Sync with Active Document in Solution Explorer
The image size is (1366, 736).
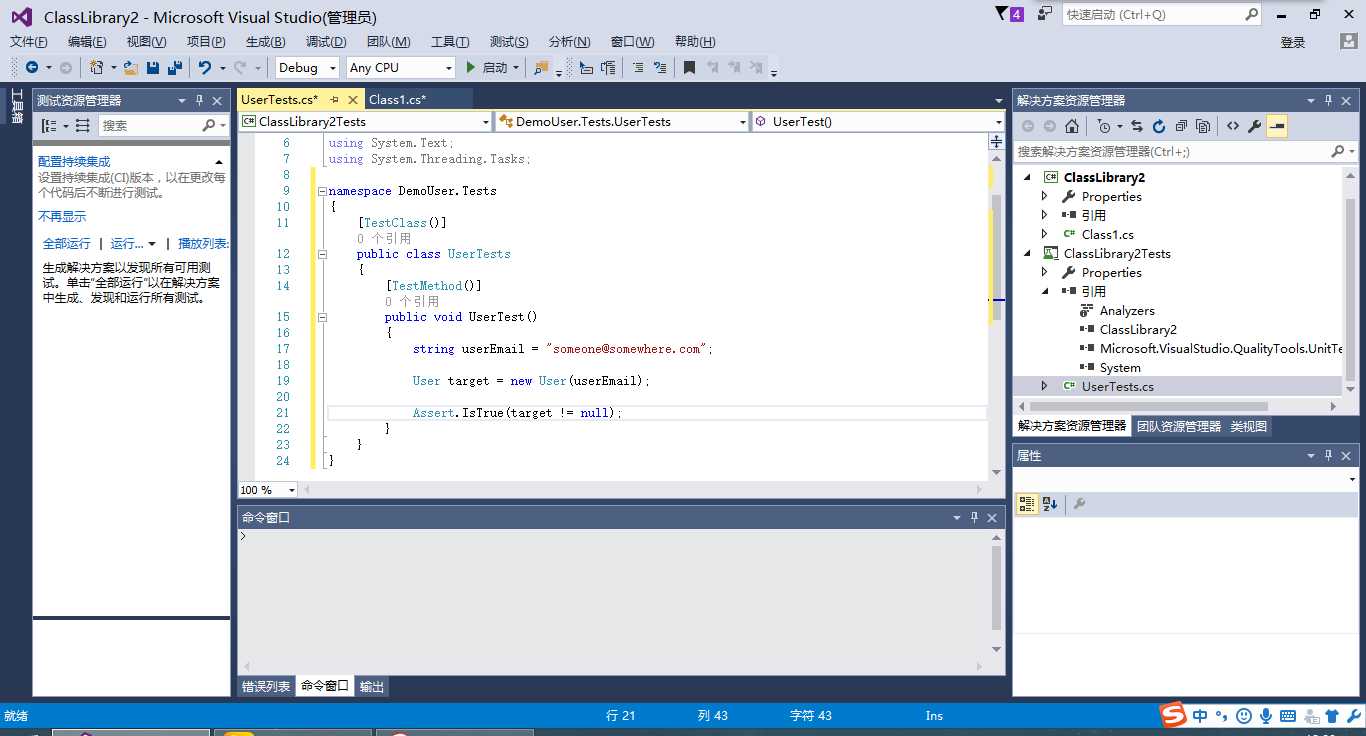[1137, 126]
